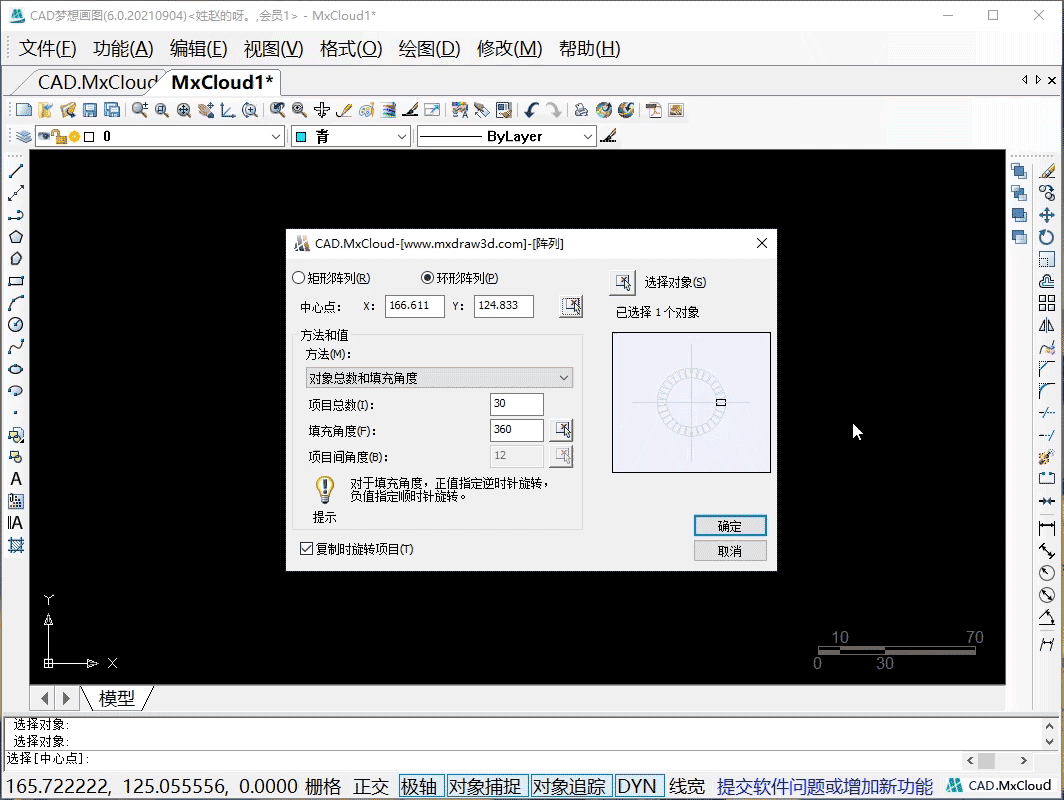
Task: Switch to the 模型 layout tab
Action: click(117, 698)
